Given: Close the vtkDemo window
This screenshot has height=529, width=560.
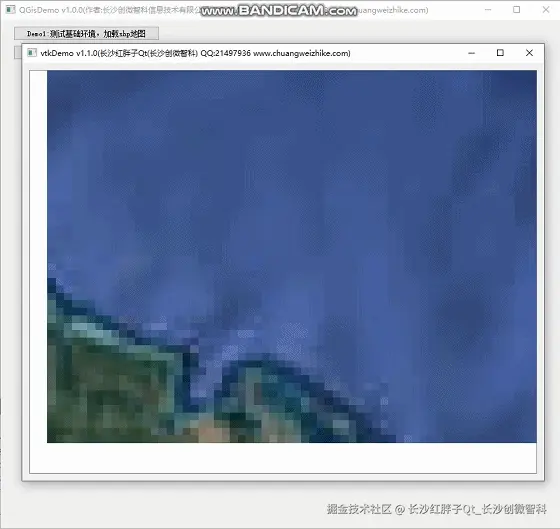Looking at the screenshot, I should 529,53.
